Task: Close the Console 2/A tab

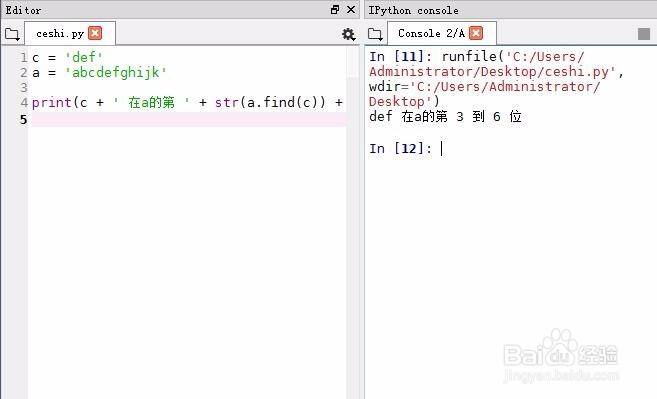Action: click(476, 33)
